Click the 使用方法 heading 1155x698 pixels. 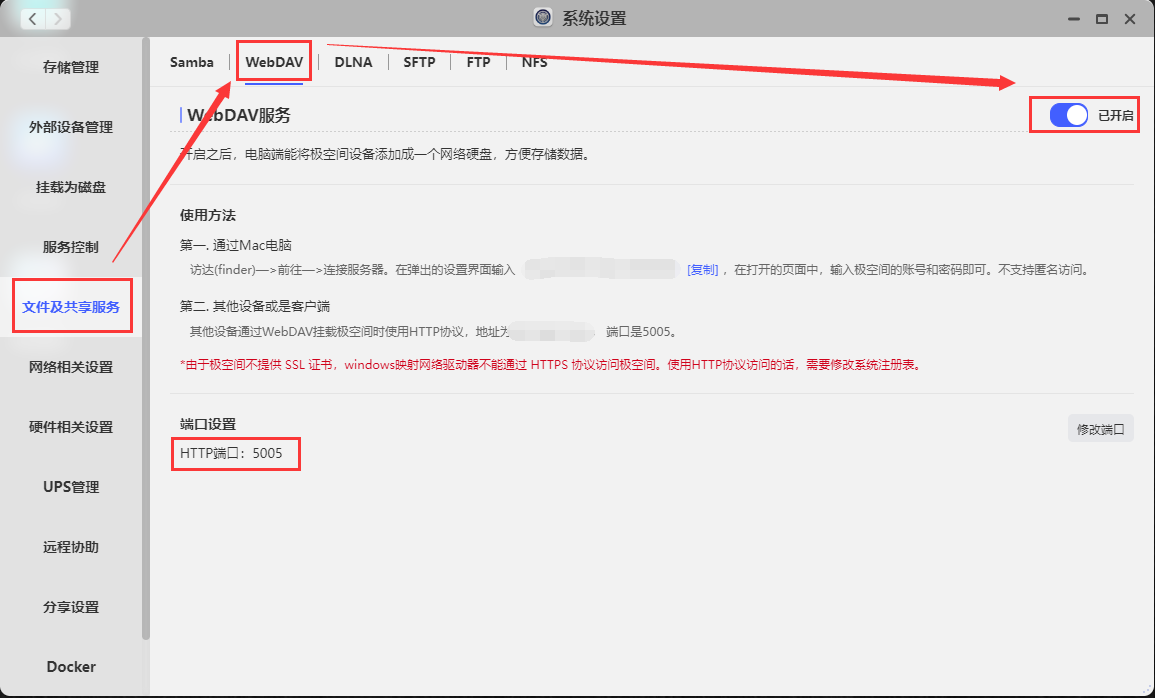[x=208, y=216]
